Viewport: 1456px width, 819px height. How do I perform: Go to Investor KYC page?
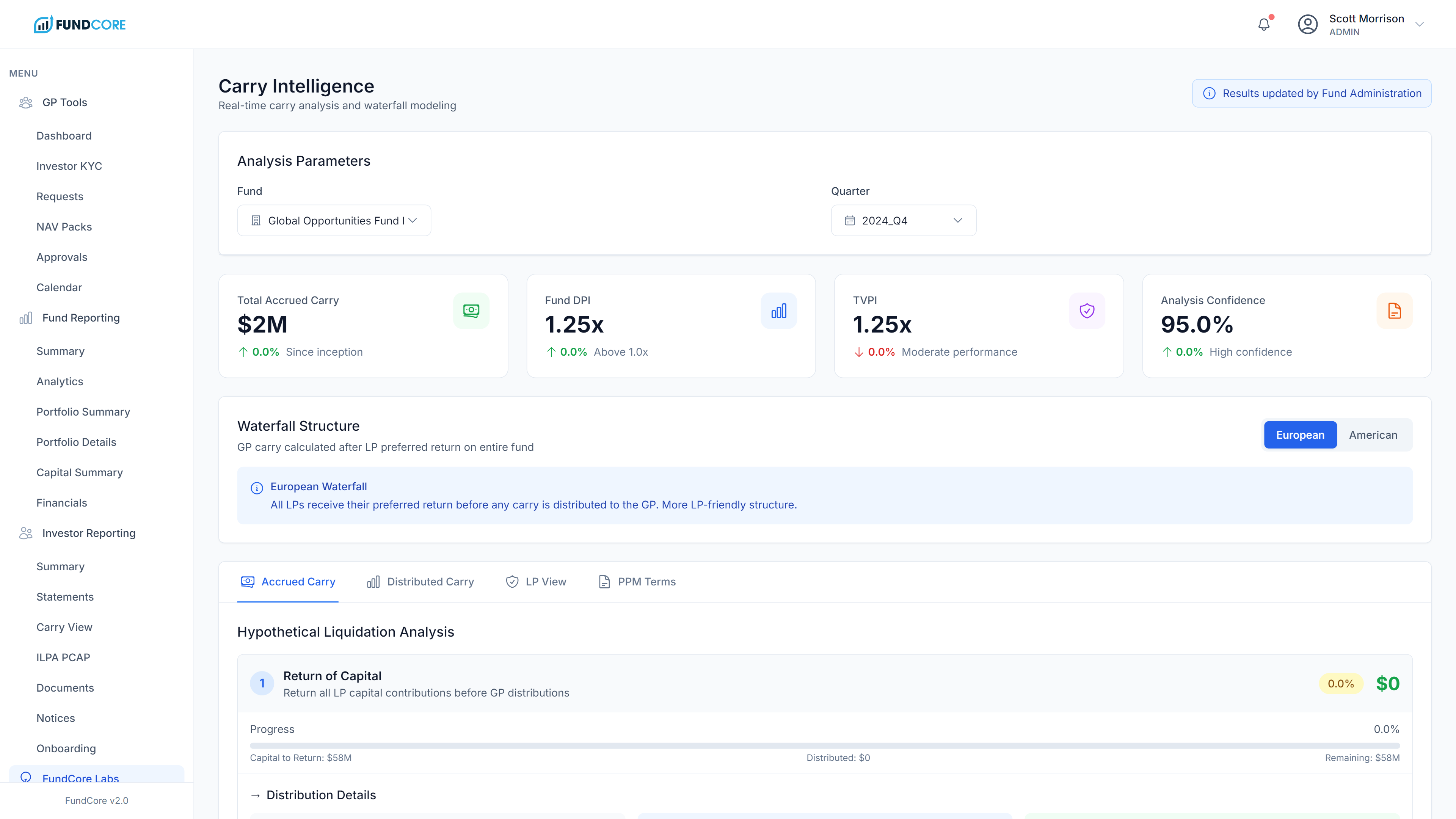[69, 166]
